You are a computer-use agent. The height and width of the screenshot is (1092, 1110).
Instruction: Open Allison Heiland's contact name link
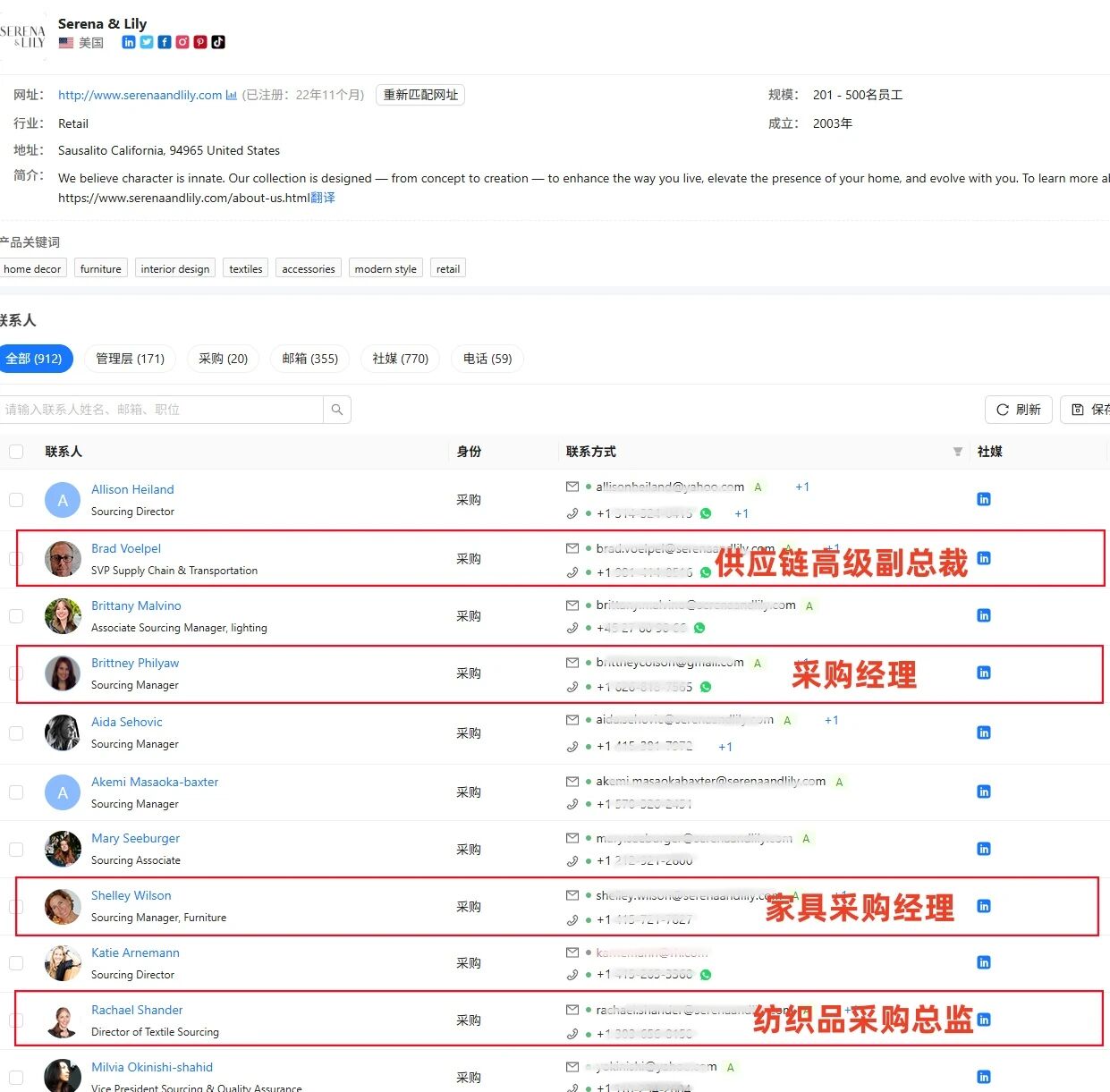132,489
